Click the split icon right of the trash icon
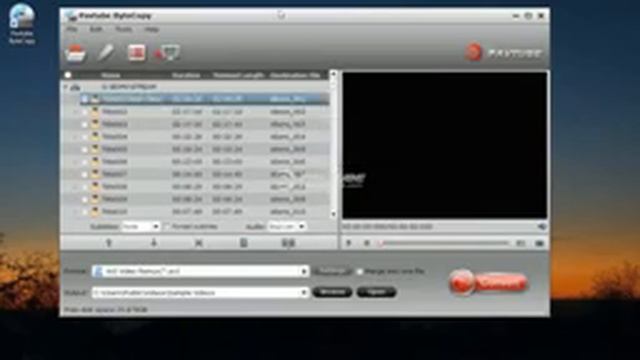 tap(289, 243)
